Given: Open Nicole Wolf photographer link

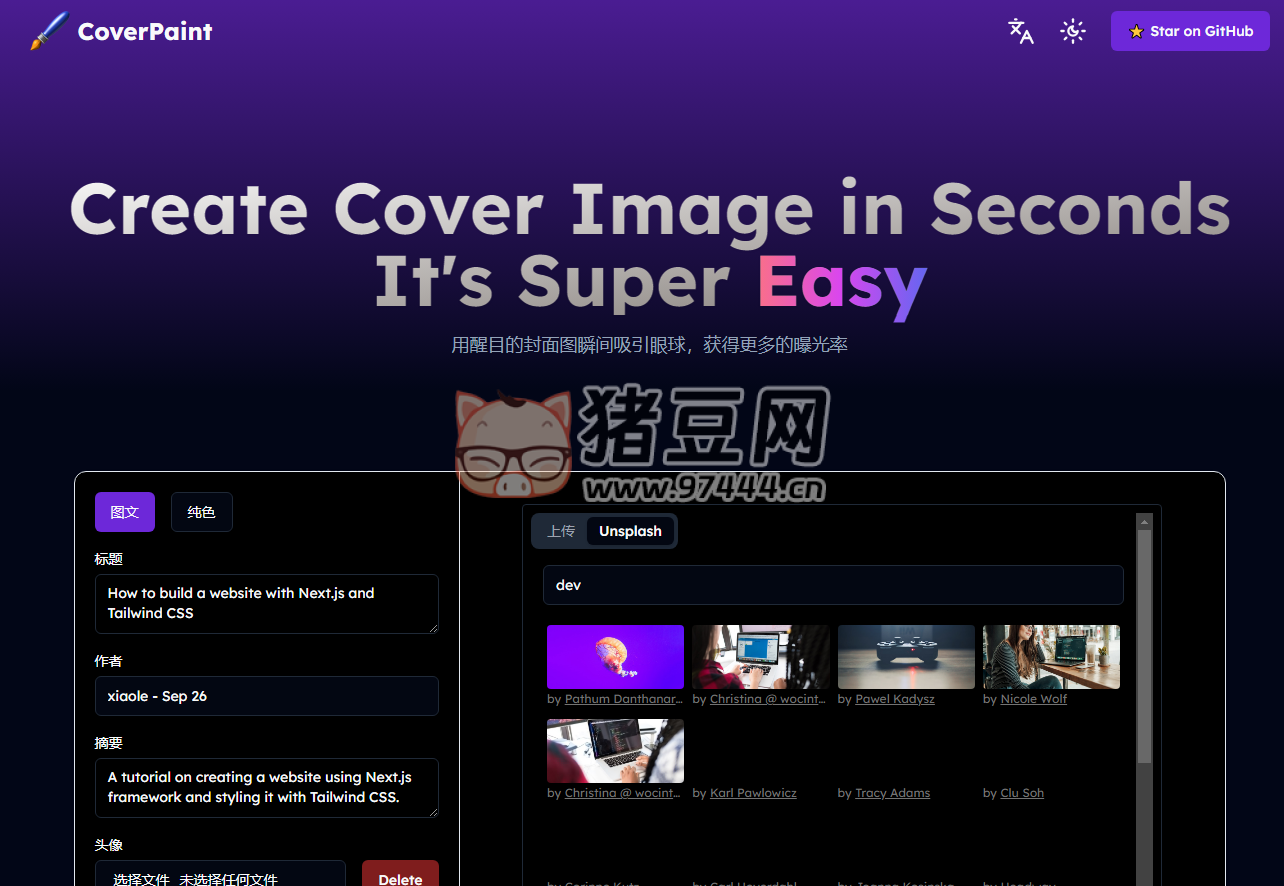Looking at the screenshot, I should [1033, 699].
